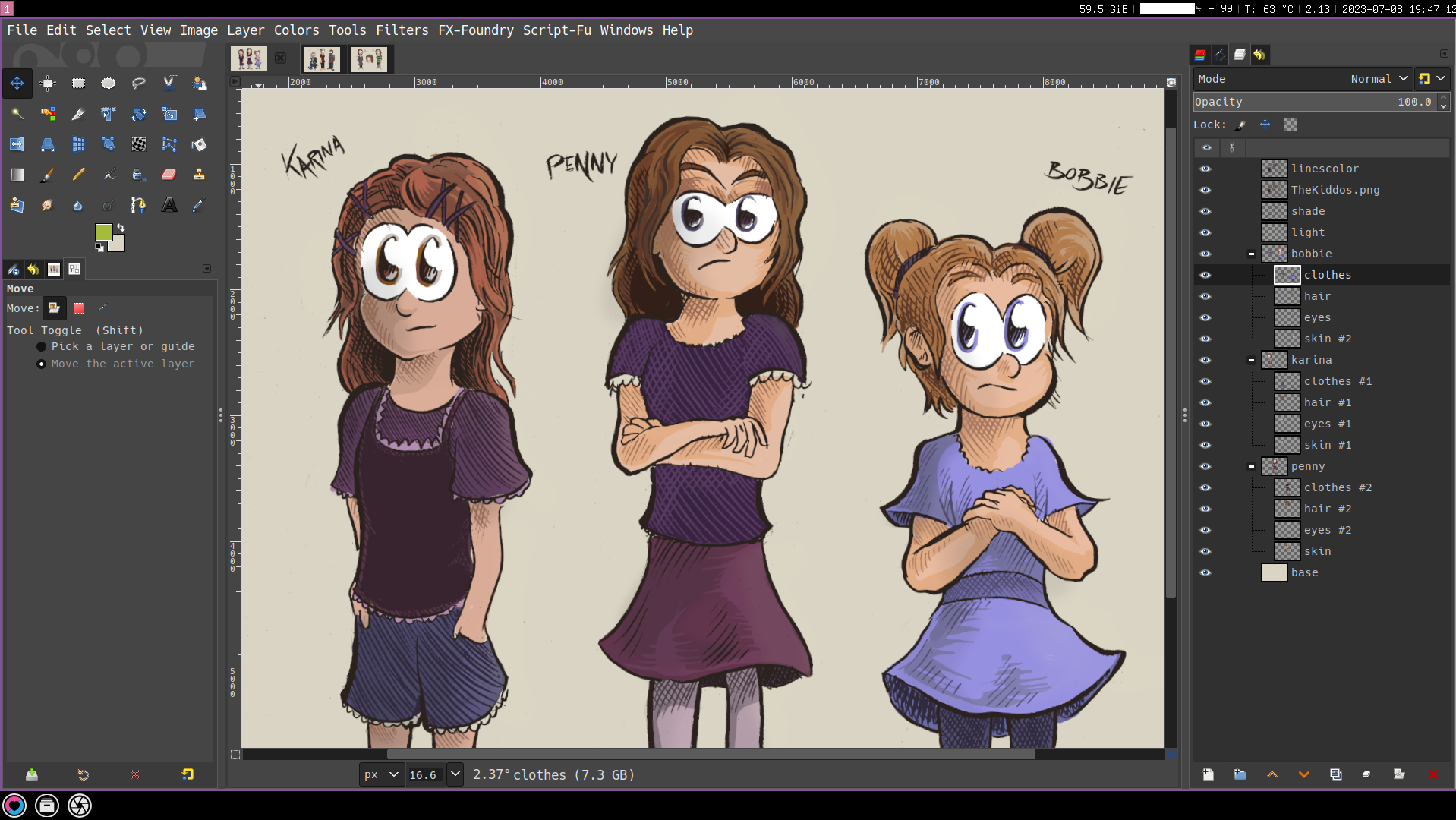Screen dimensions: 1456x820
Task: Switch to the second image thumbnail tab
Action: [321, 58]
